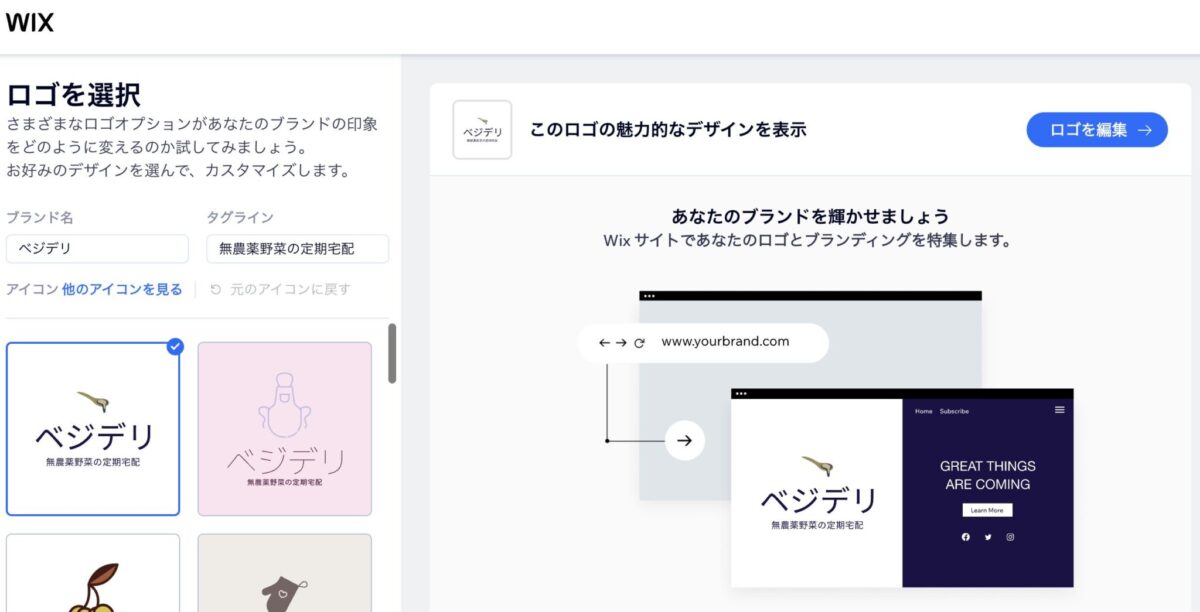The height and width of the screenshot is (612, 1200).
Task: Select the pink apron logo design
Action: point(285,429)
